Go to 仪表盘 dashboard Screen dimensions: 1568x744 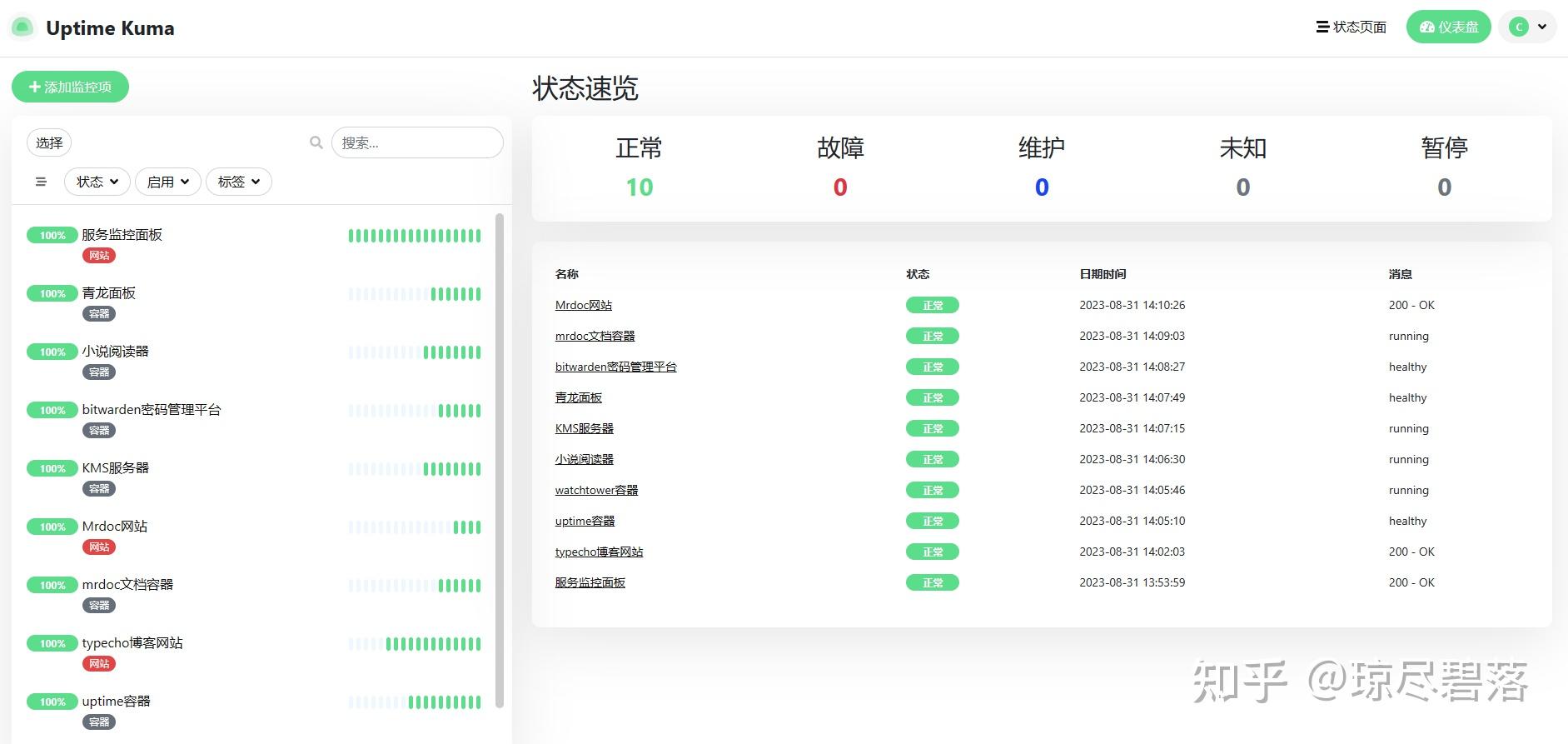1448,27
